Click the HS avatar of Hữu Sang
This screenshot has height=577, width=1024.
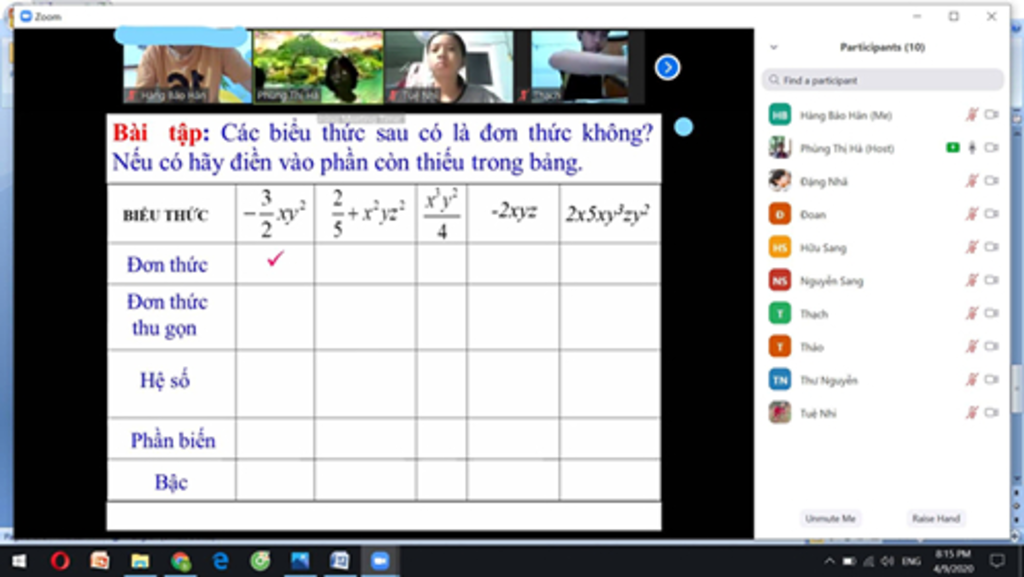[x=780, y=247]
